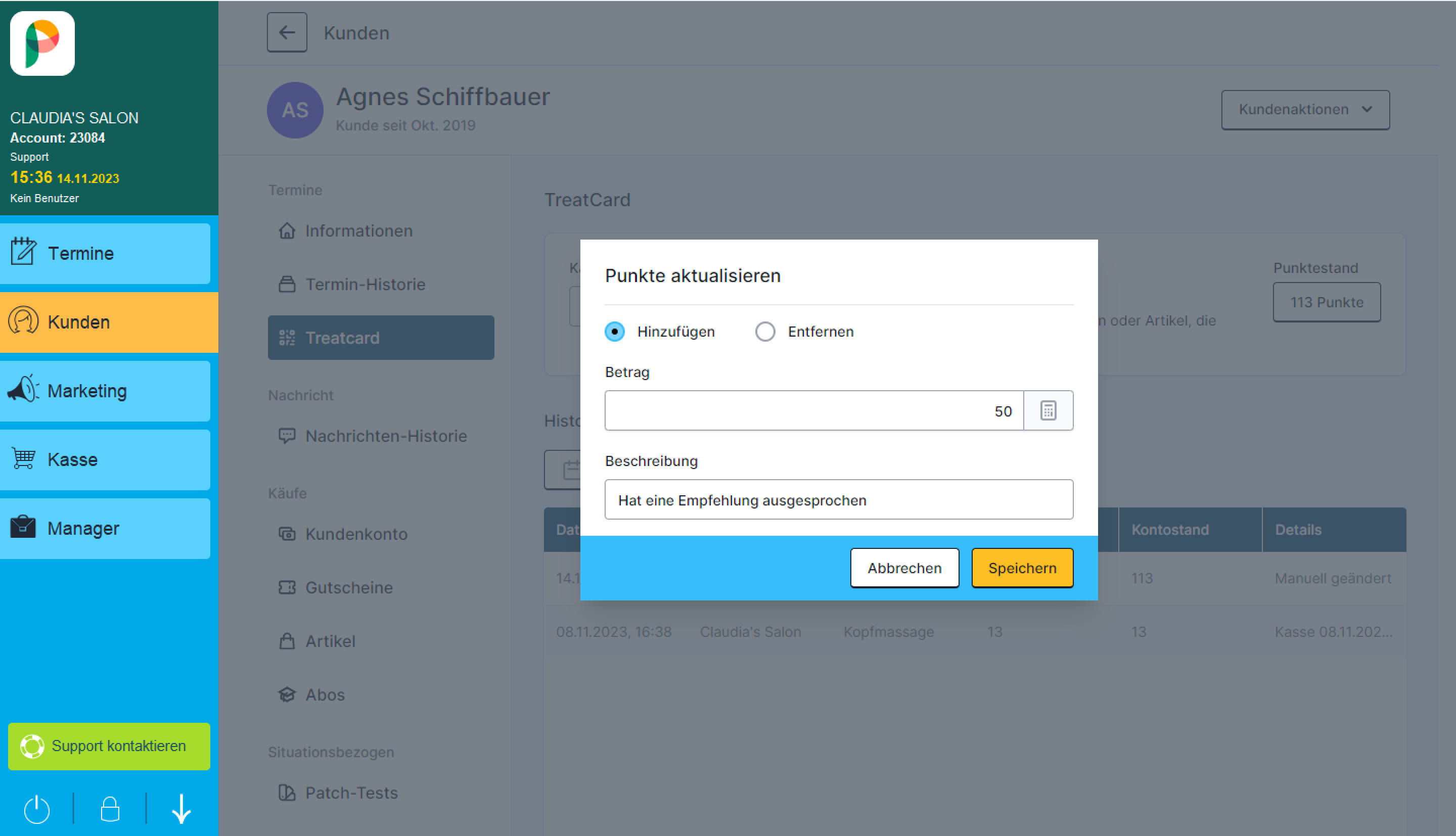Click the power icon in the sidebar footer
The image size is (1456, 836).
[x=37, y=809]
